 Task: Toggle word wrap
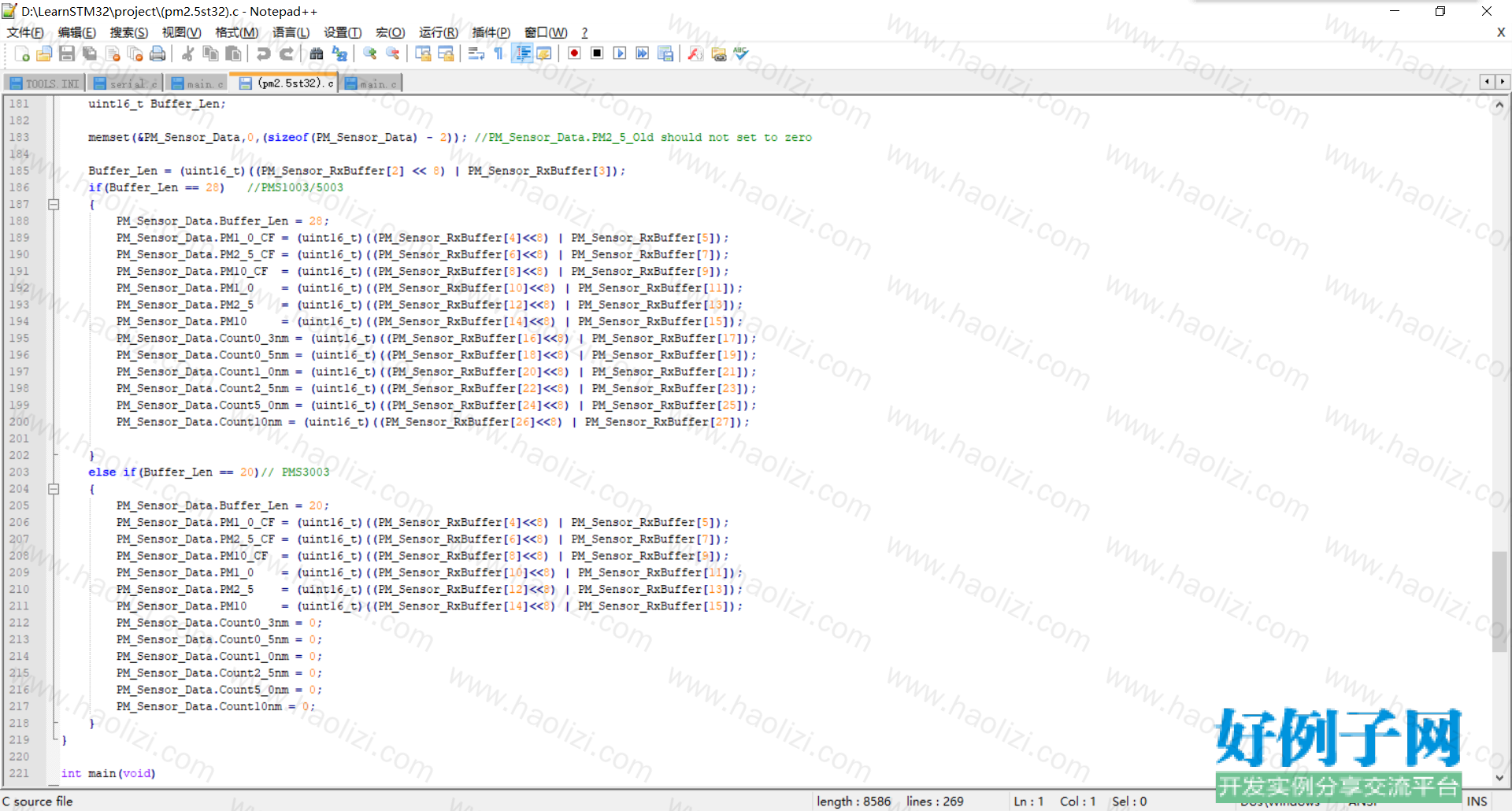476,54
